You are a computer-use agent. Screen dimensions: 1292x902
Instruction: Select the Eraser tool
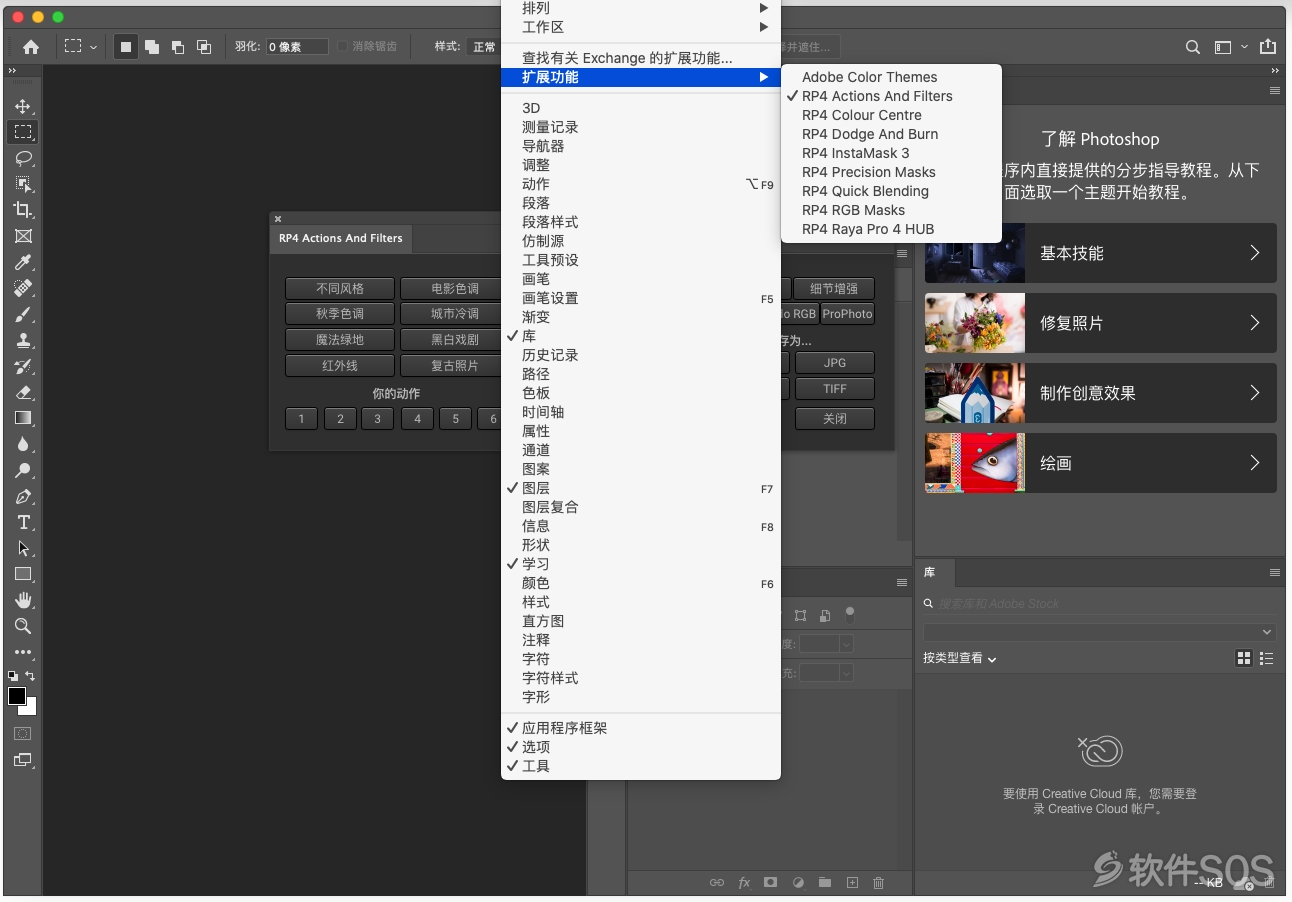click(23, 392)
